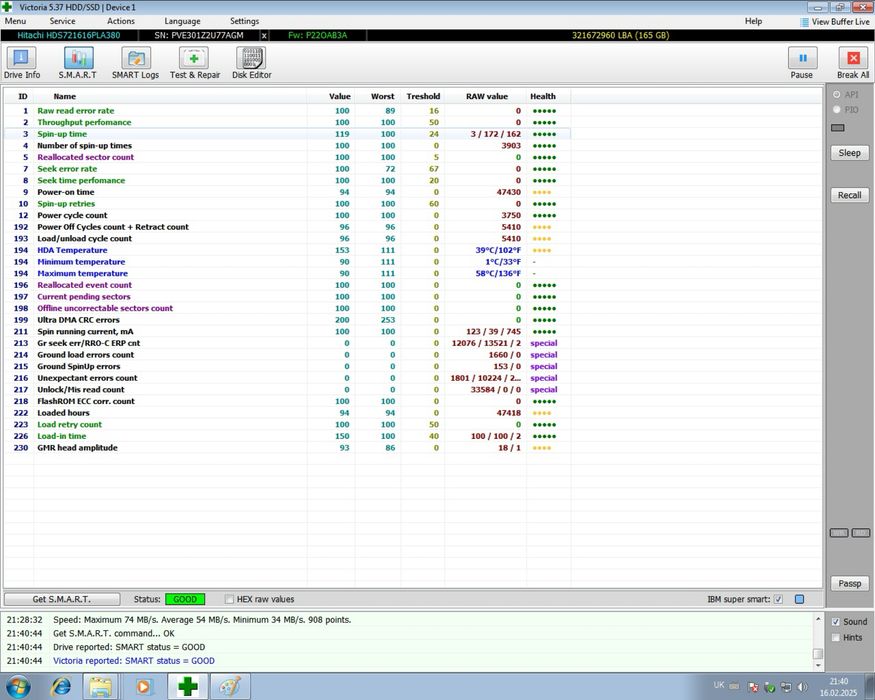Open the Disk Editor tool
The image size is (875, 700).
(x=252, y=62)
